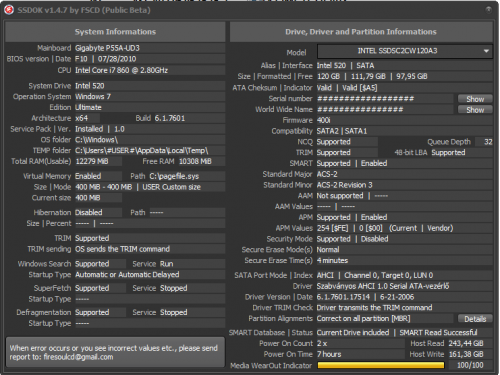Click the System Informations header
The height and width of the screenshot is (375, 500).
(115, 32)
